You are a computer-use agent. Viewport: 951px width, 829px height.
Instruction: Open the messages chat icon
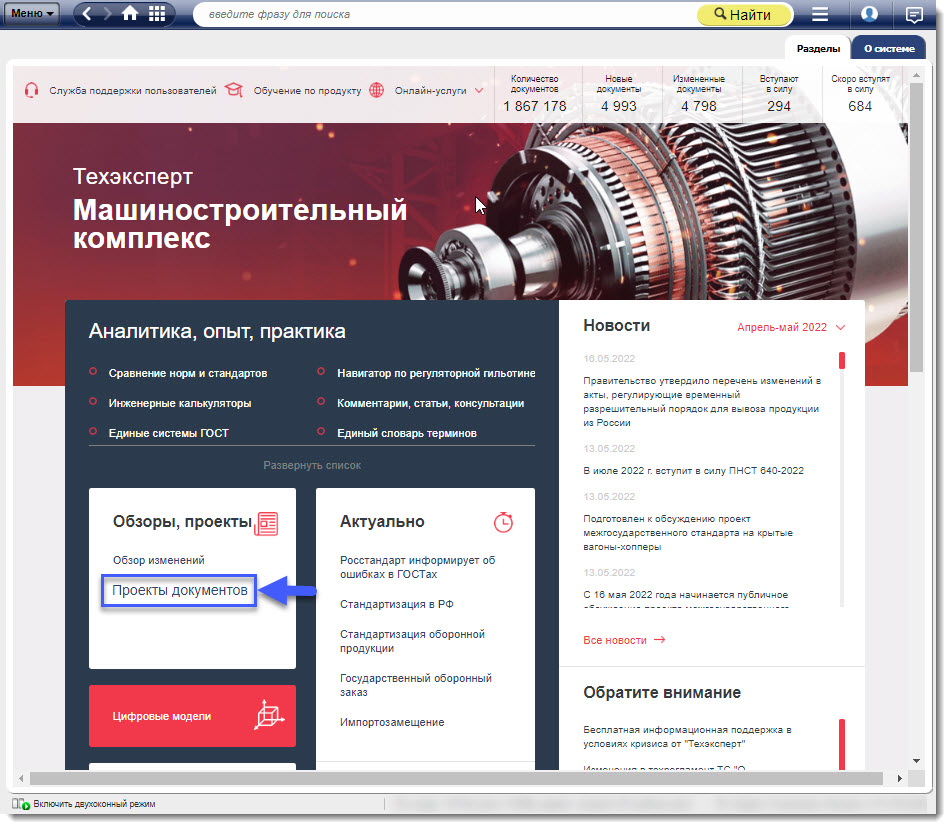(913, 15)
